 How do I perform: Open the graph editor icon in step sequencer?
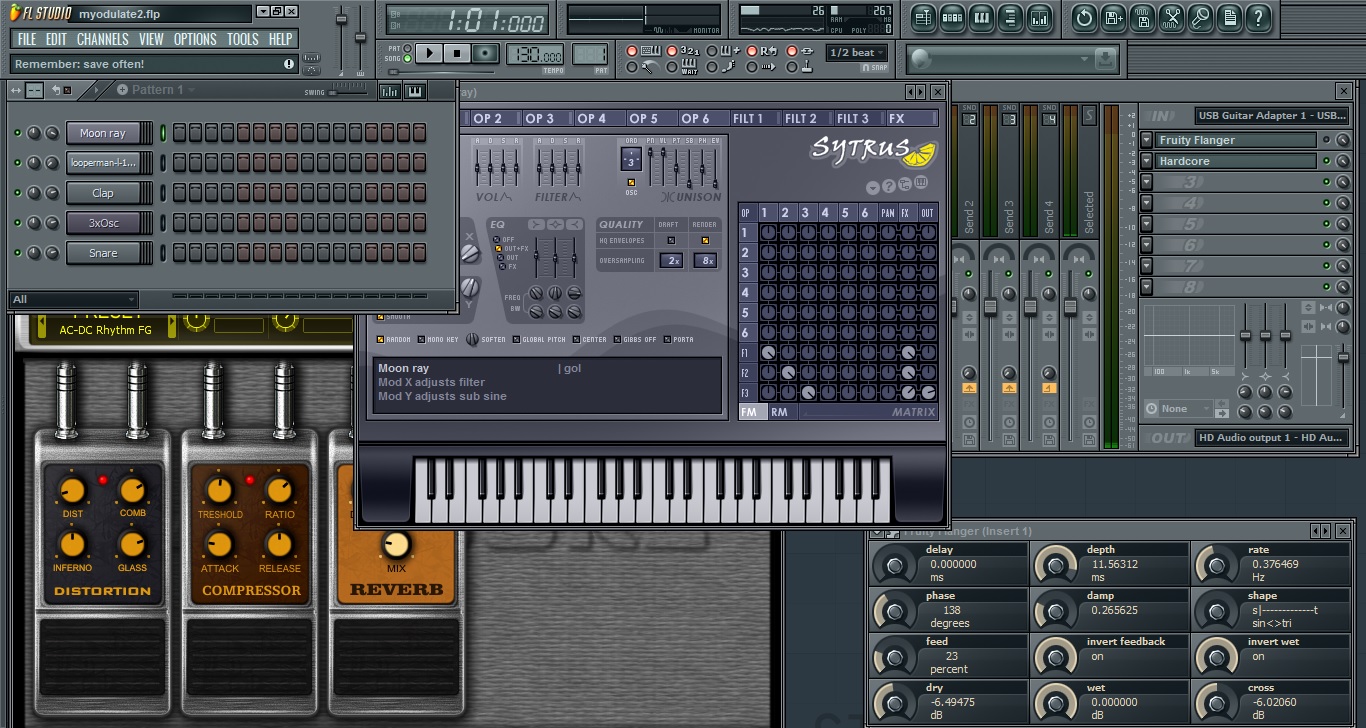coord(389,91)
